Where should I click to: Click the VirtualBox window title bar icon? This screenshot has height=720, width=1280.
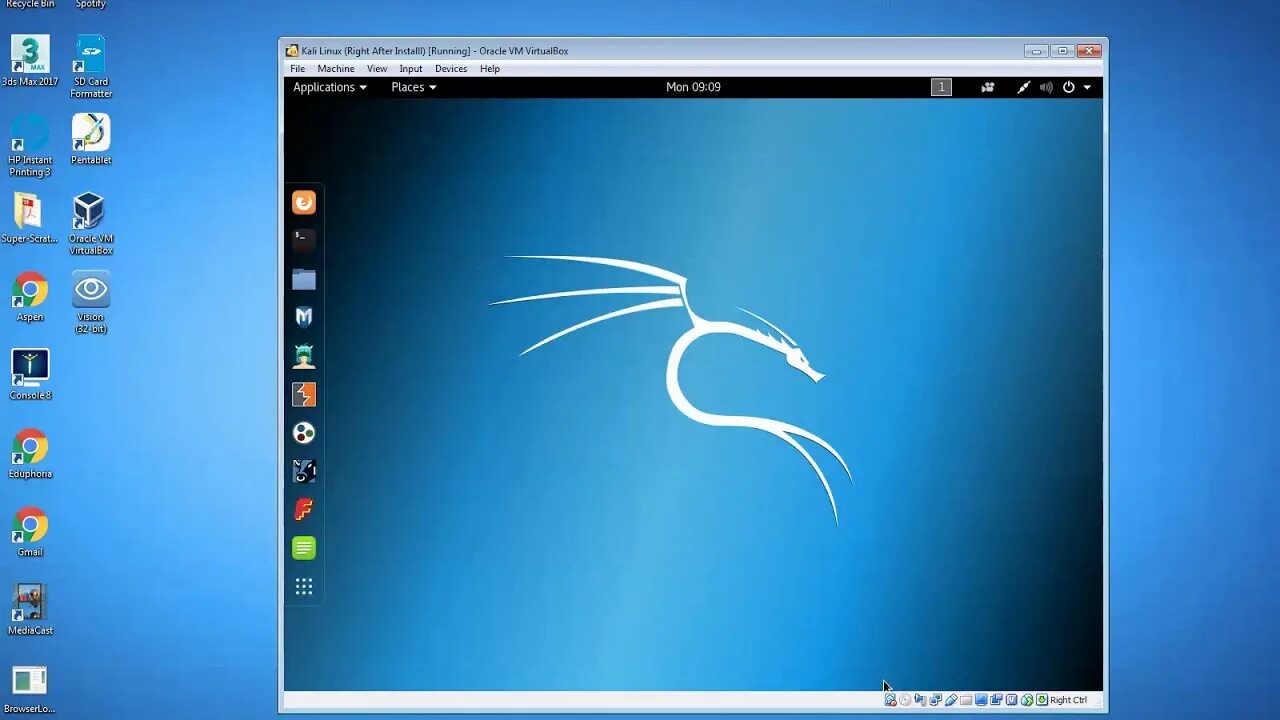292,51
